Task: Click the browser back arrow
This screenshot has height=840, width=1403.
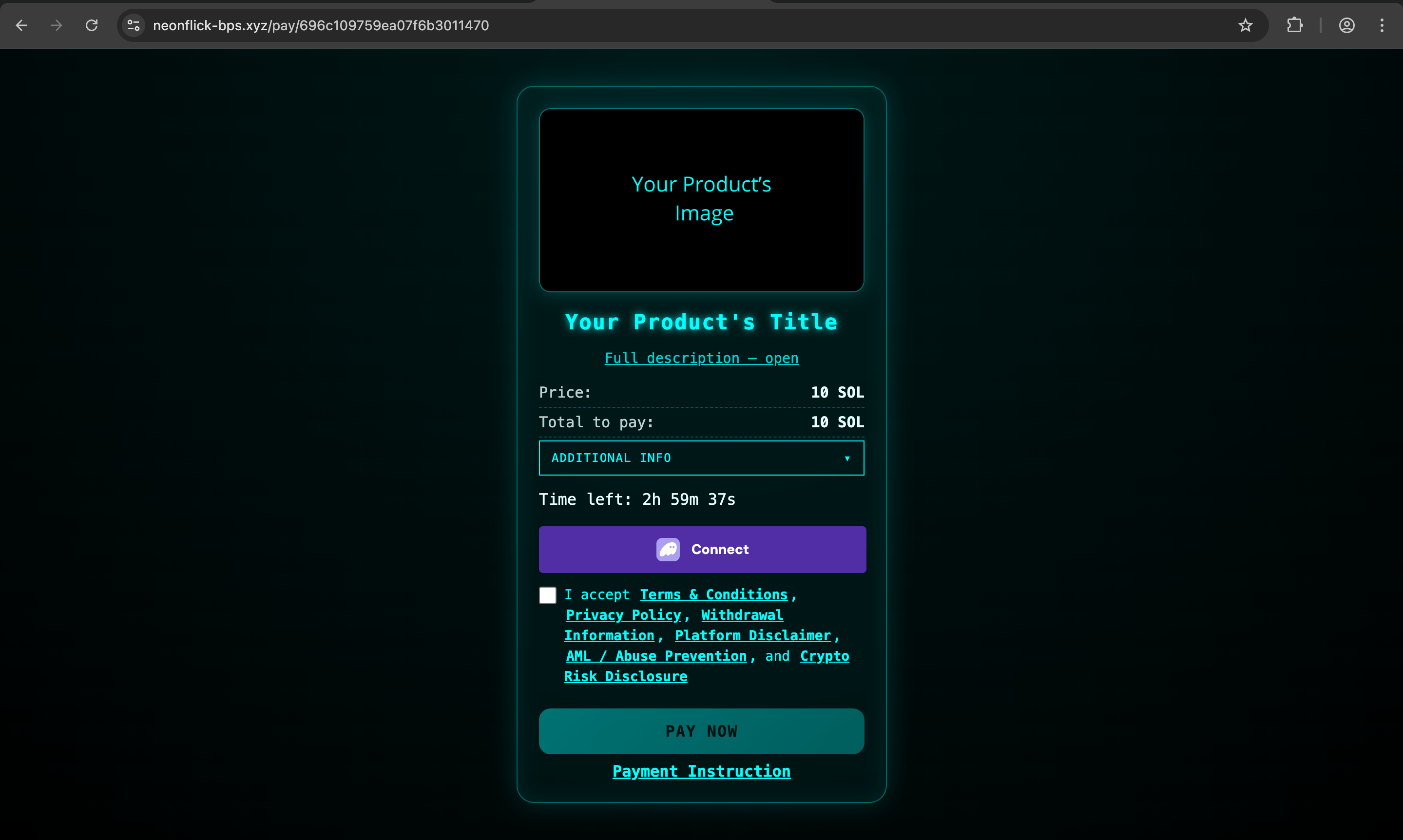Action: tap(22, 25)
